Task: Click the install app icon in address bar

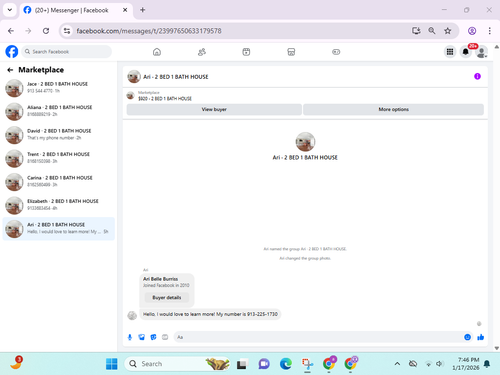Action: coord(416,31)
